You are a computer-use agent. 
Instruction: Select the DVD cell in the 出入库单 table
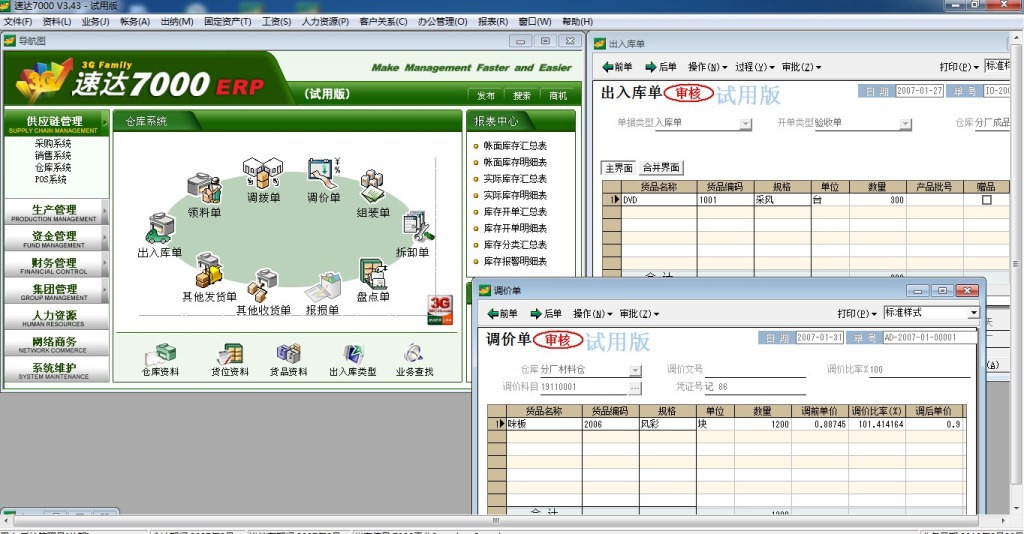pyautogui.click(x=659, y=200)
